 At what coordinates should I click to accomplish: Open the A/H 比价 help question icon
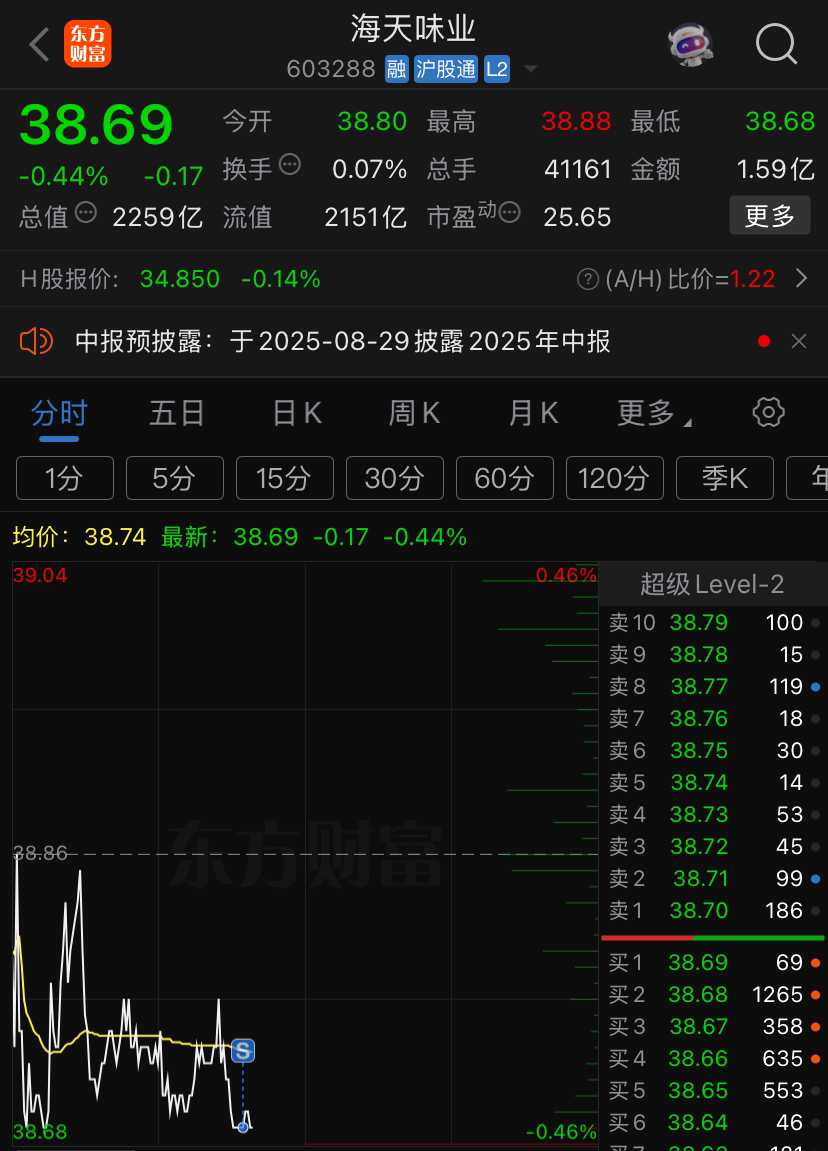pos(588,279)
